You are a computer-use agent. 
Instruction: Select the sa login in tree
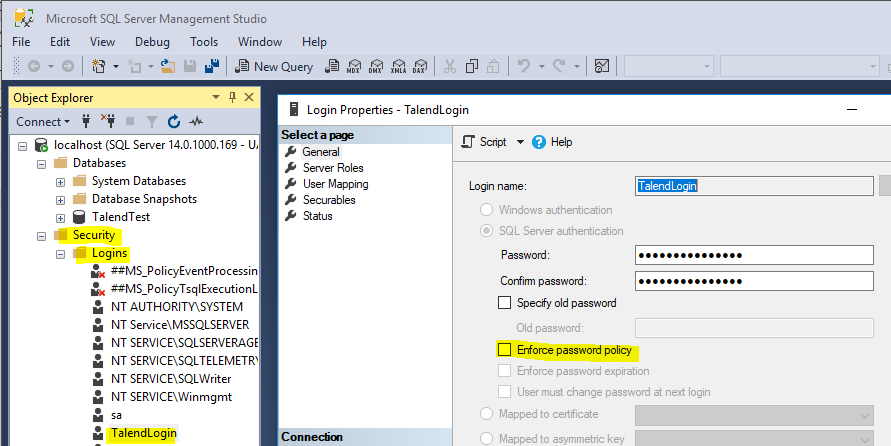116,415
